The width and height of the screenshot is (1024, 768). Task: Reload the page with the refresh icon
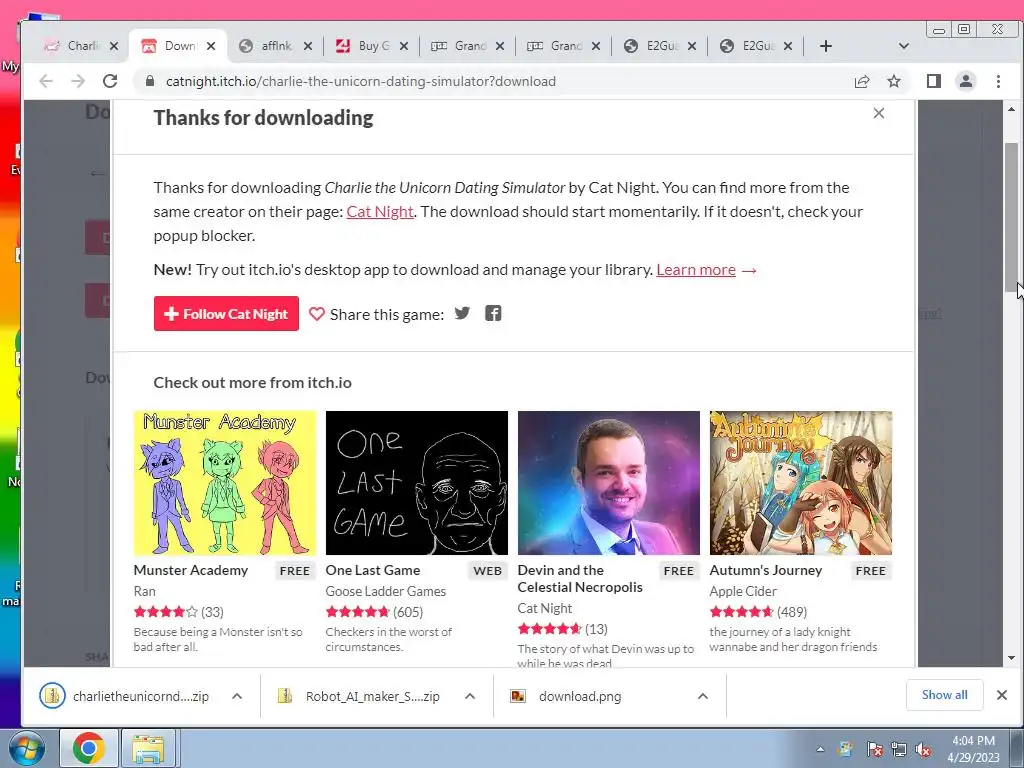tap(110, 81)
